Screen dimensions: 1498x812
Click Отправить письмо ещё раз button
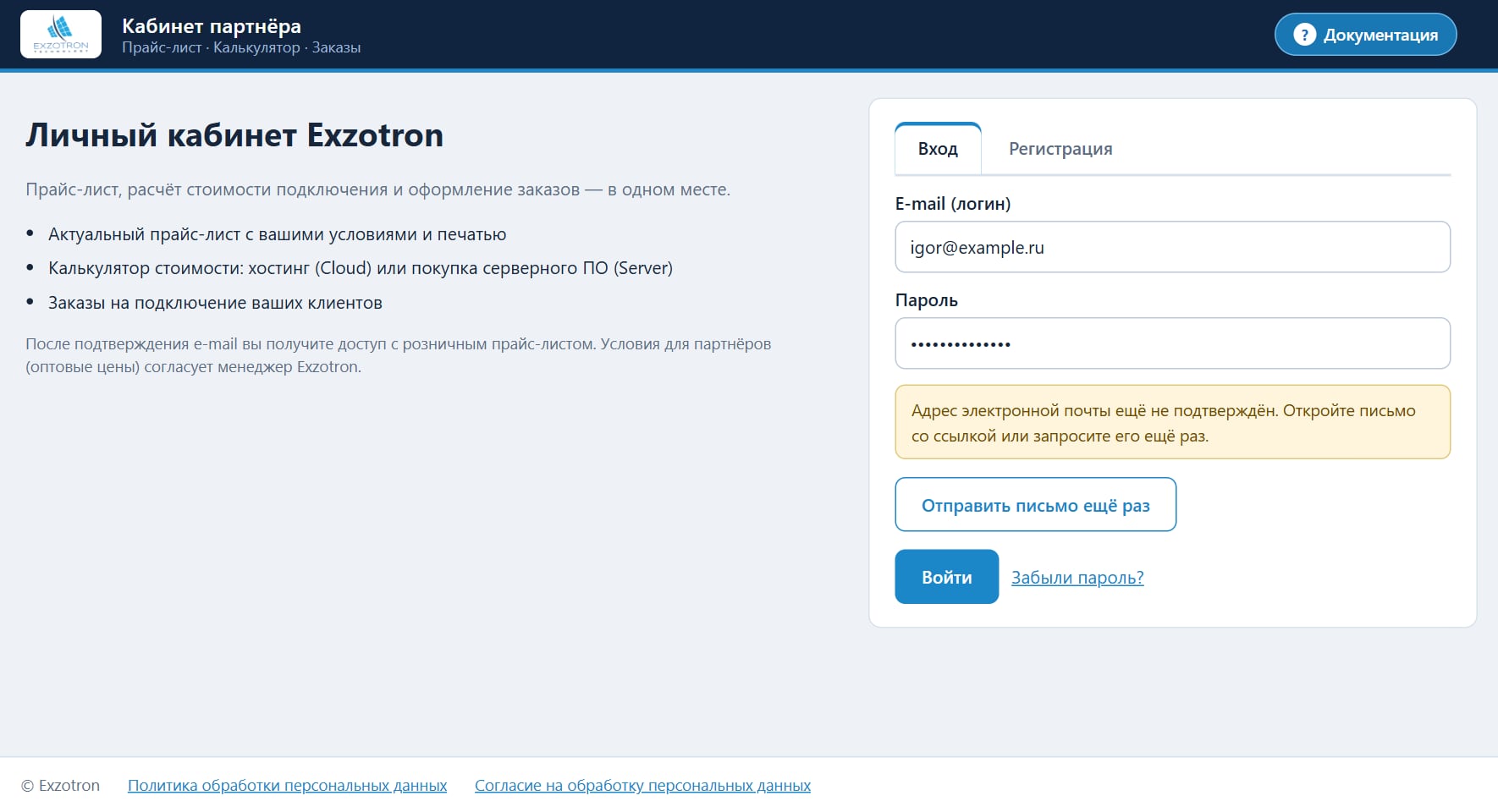tap(1035, 505)
